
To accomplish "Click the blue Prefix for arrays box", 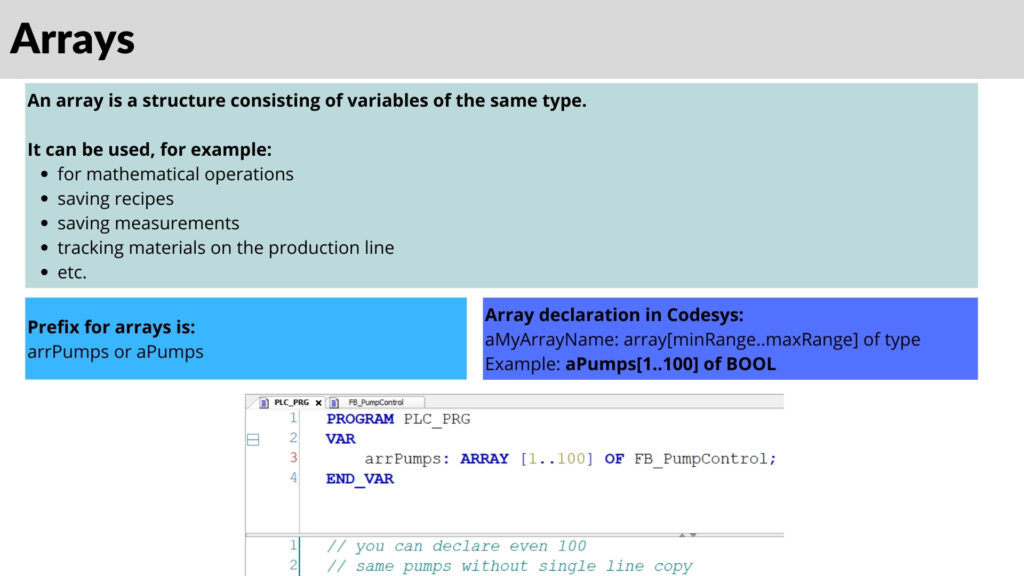I will pos(245,338).
